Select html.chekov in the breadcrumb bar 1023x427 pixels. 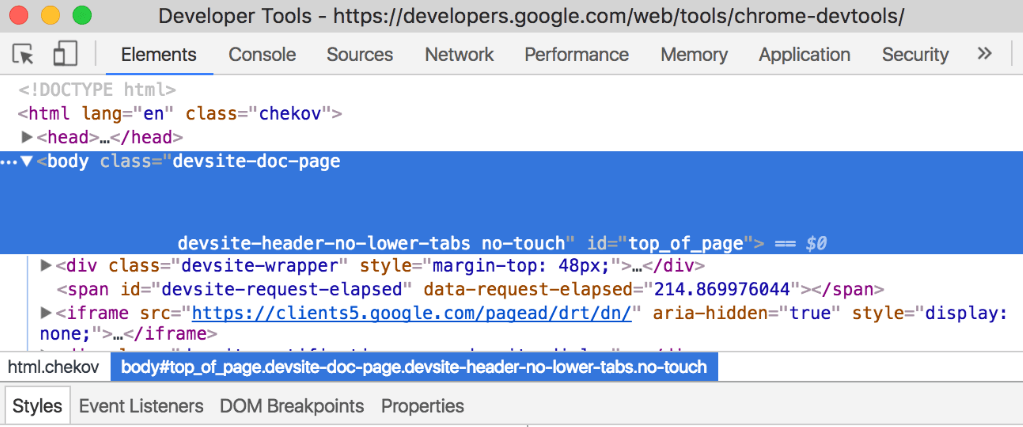[54, 367]
